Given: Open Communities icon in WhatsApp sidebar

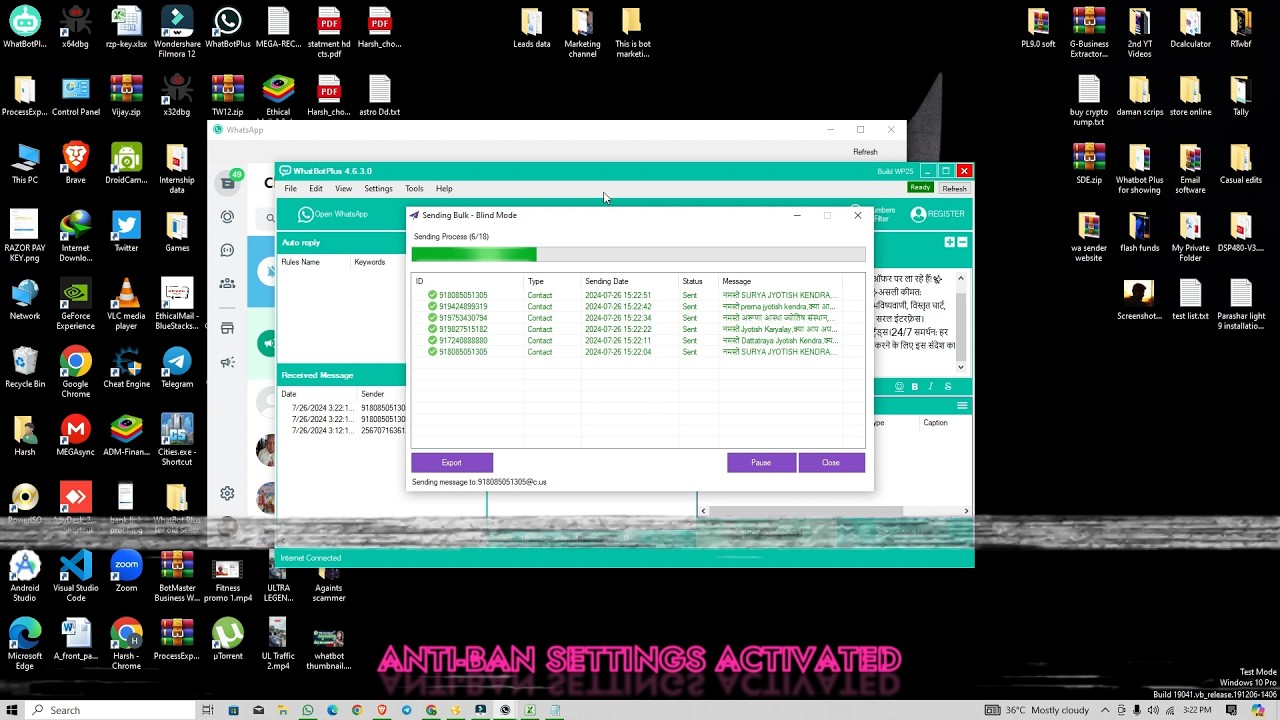Looking at the screenshot, I should (228, 283).
